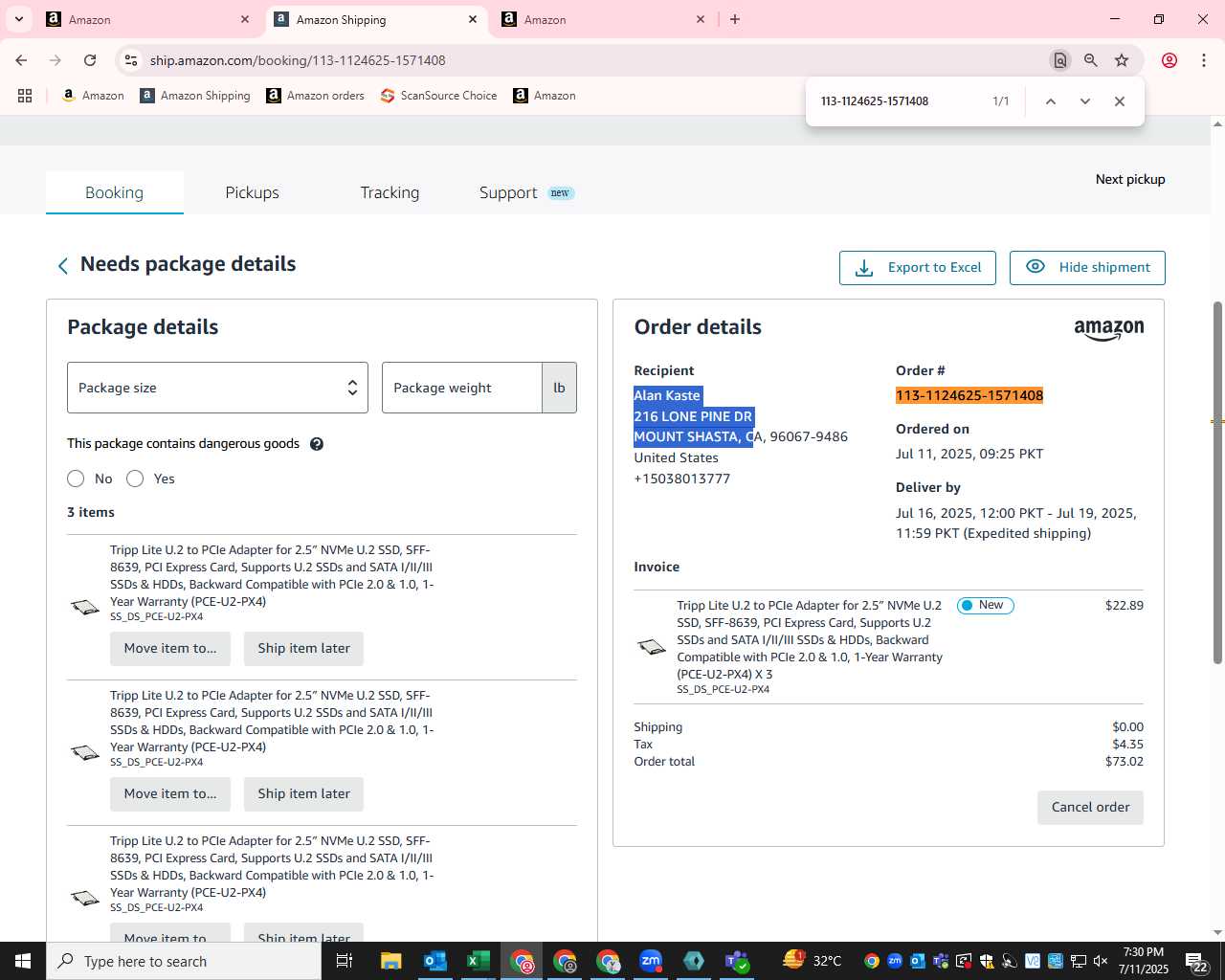This screenshot has width=1225, height=980.
Task: Click the Hide shipment button
Action: point(1087,268)
